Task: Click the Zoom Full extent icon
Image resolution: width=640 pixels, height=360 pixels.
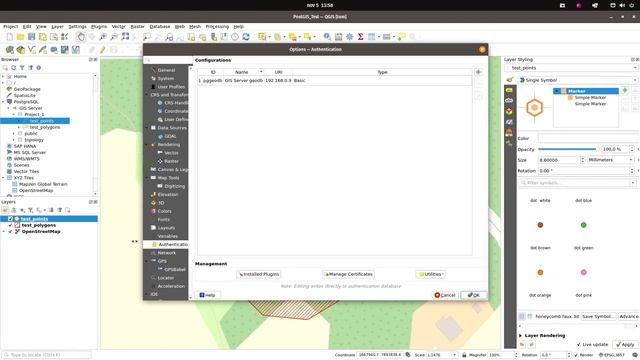Action: point(125,37)
